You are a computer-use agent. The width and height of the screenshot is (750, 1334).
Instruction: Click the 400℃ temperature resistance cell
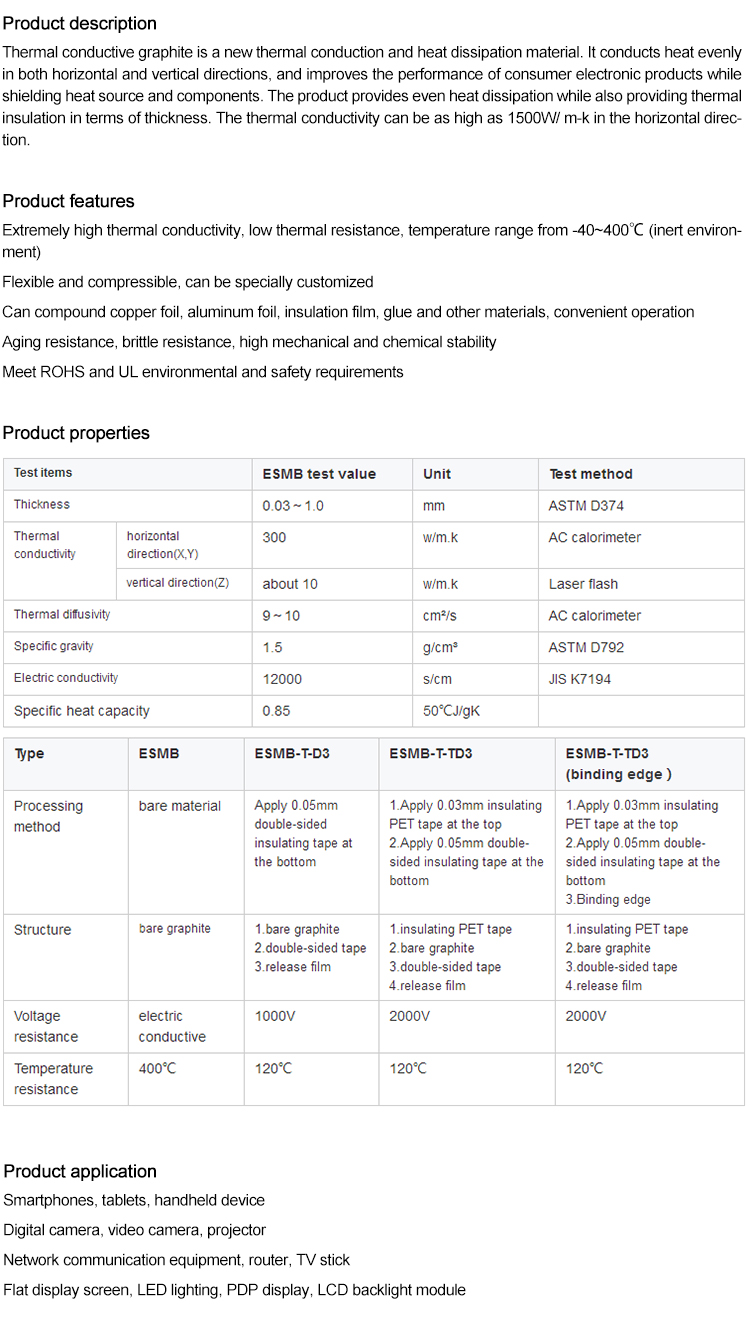point(157,1068)
